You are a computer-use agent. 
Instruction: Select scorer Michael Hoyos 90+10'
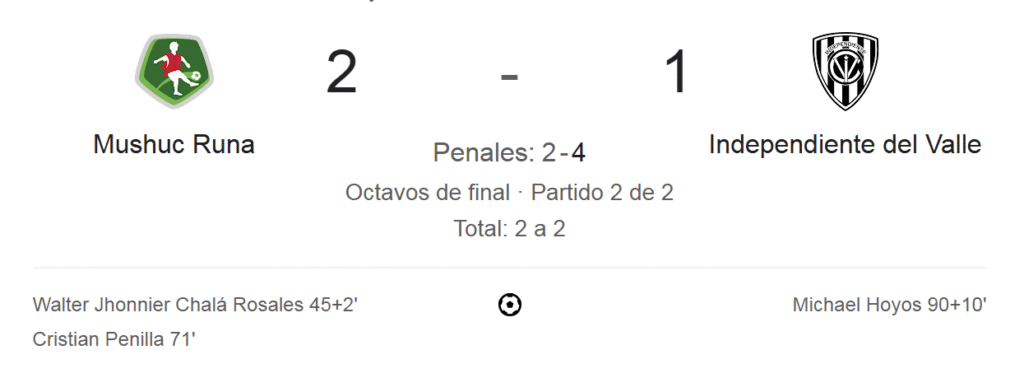[889, 305]
